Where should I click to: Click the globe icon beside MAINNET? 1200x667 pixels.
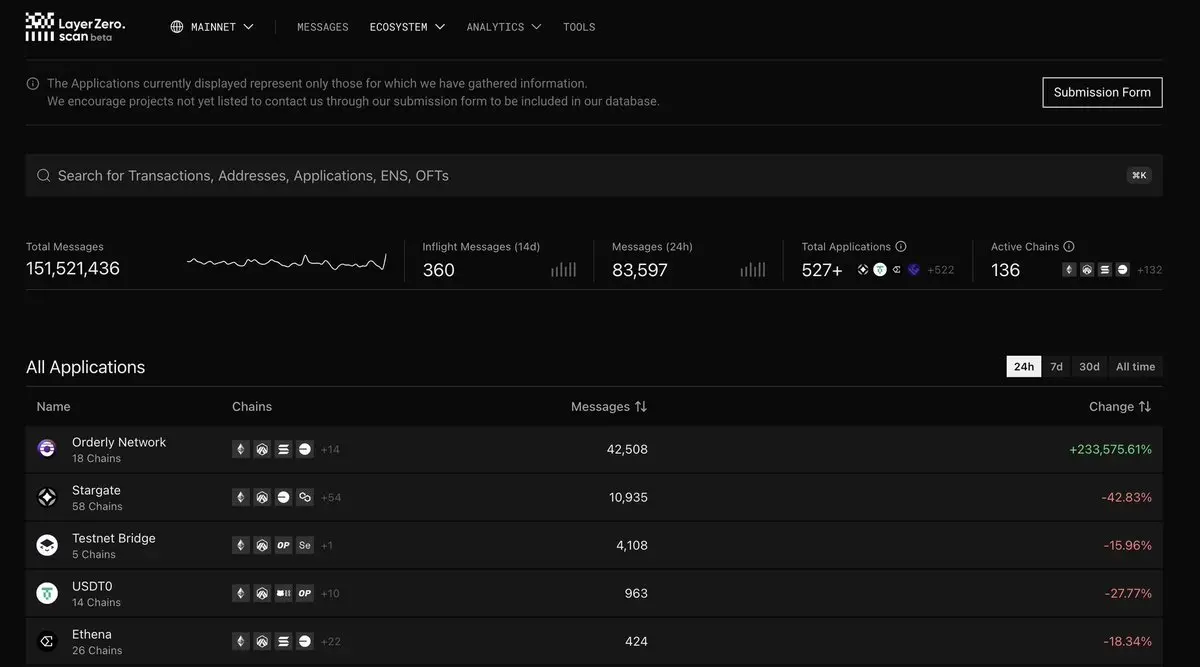(x=177, y=27)
